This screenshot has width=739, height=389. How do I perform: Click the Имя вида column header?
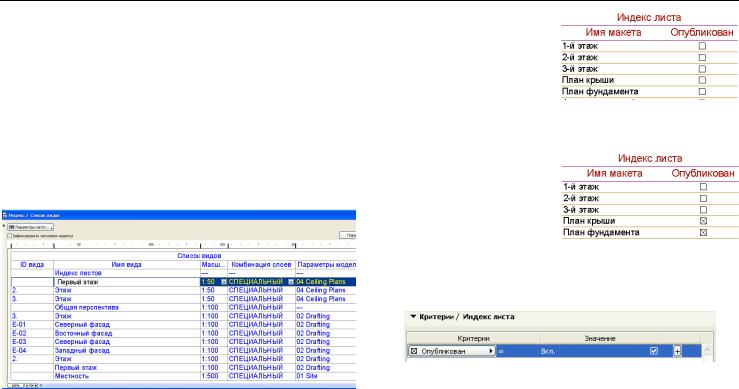(126, 265)
